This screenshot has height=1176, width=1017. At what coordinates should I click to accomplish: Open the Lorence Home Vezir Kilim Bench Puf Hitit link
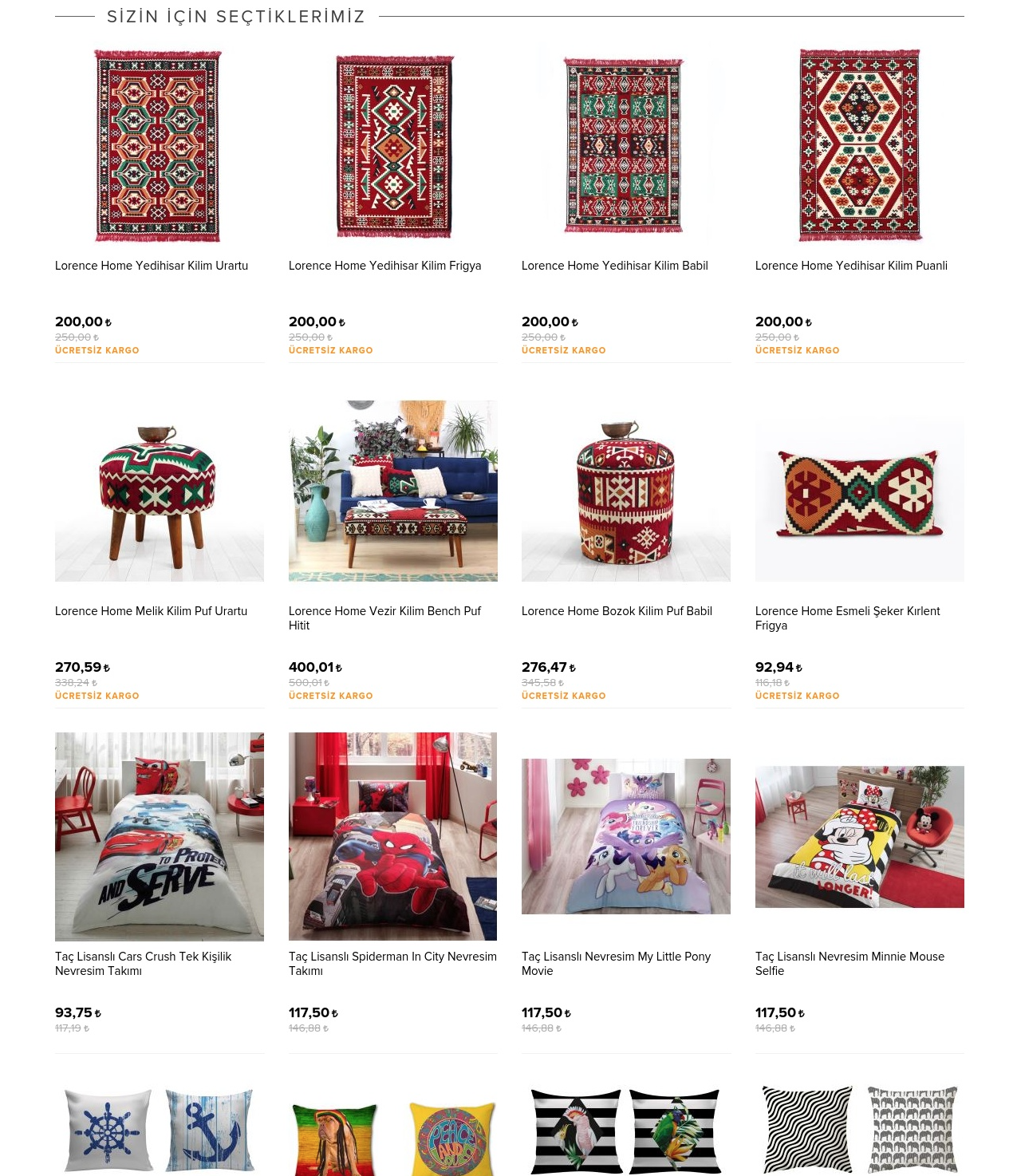pyautogui.click(x=384, y=618)
